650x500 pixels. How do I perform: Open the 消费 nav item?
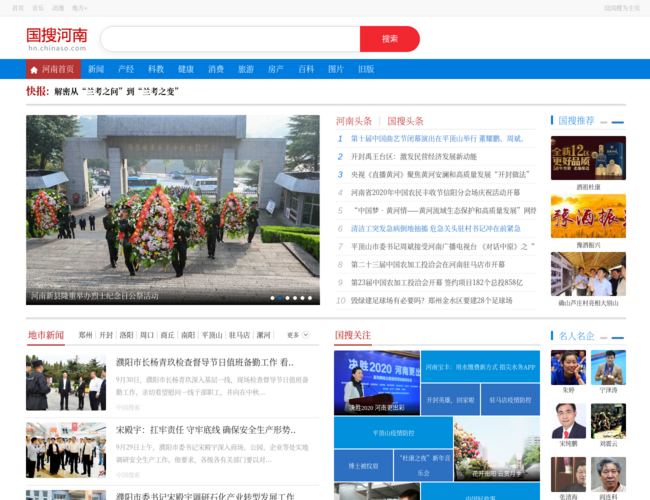(x=216, y=69)
